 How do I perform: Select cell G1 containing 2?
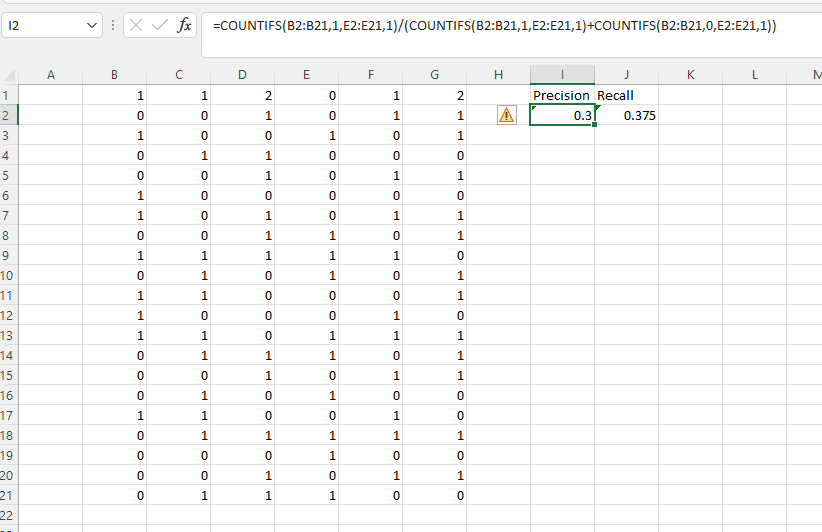(x=435, y=95)
